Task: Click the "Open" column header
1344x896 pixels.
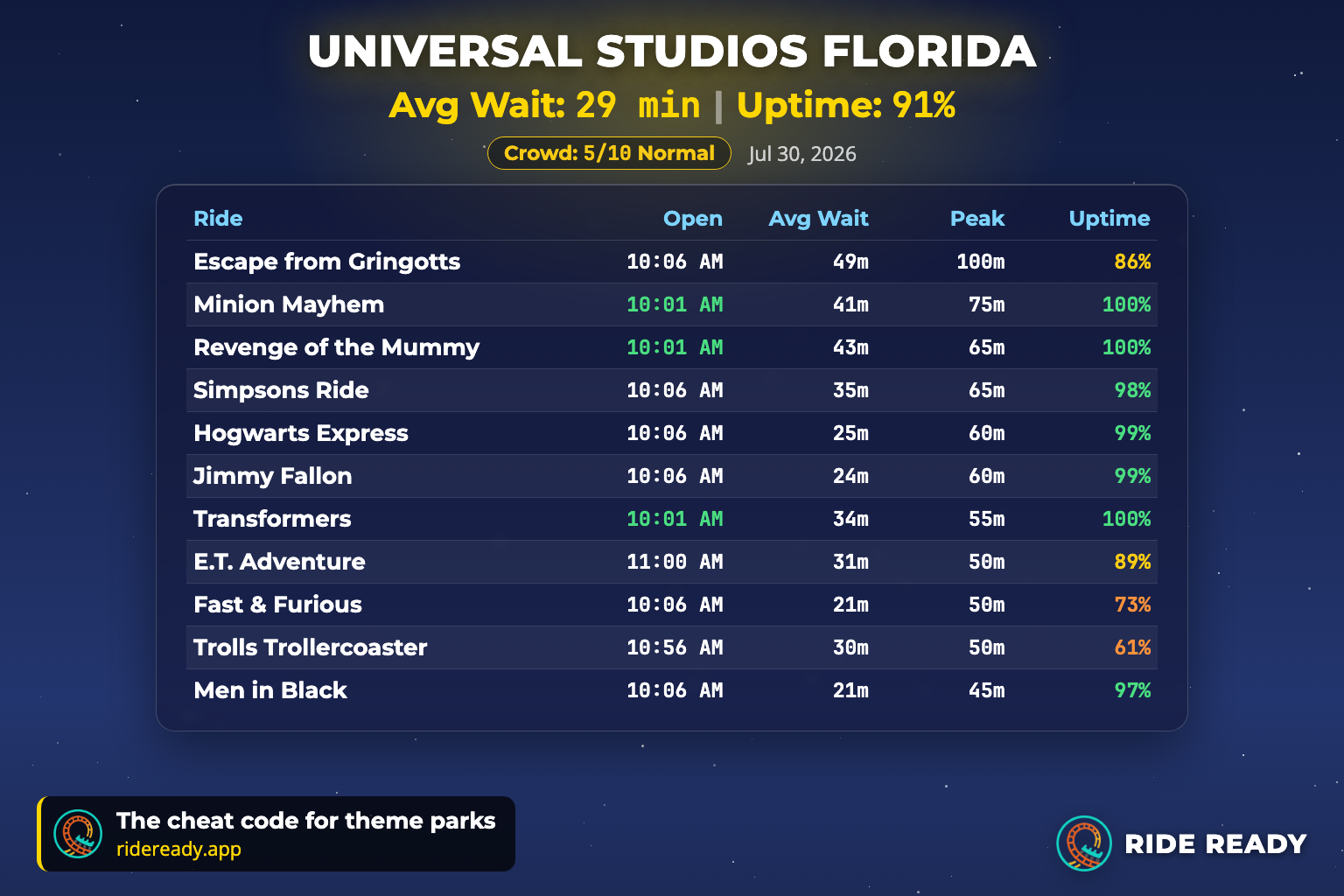Action: (693, 219)
